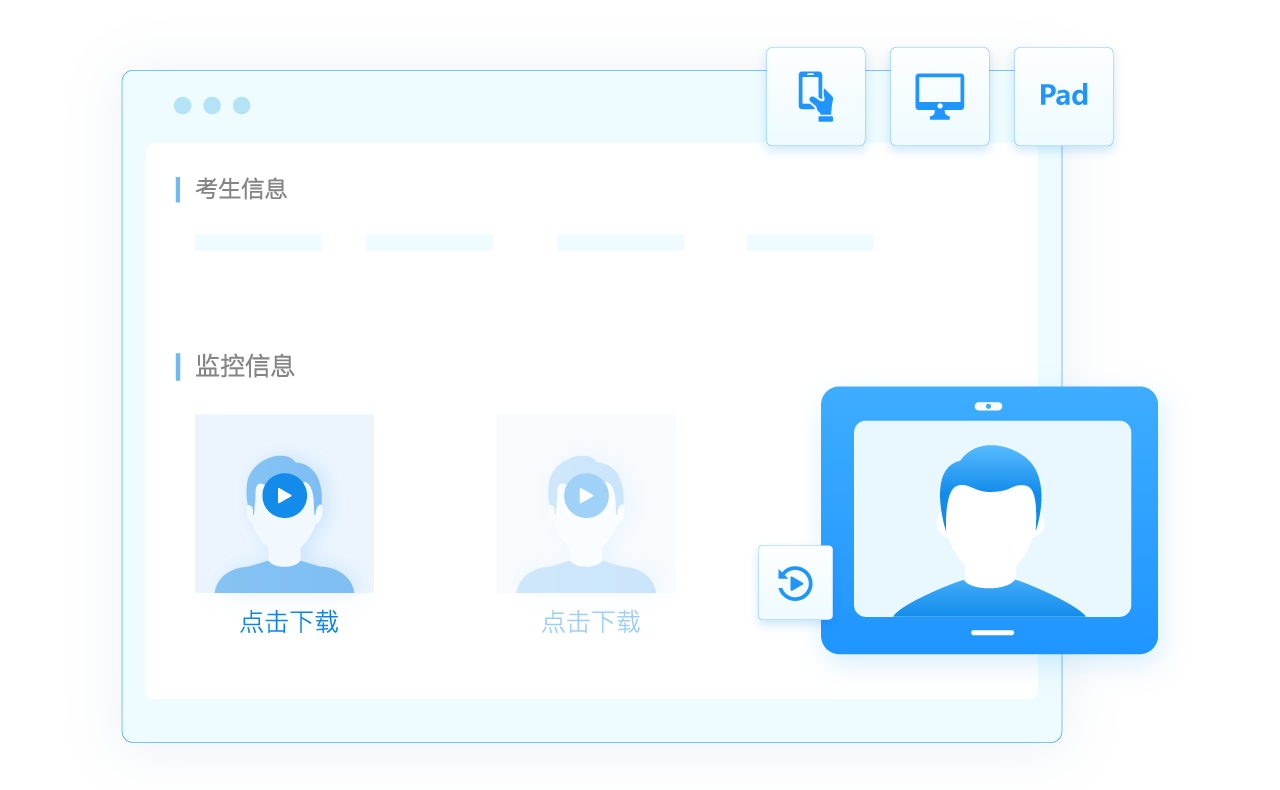This screenshot has height=790, width=1280.
Task: Play the second, faded monitoring video
Action: pos(586,495)
